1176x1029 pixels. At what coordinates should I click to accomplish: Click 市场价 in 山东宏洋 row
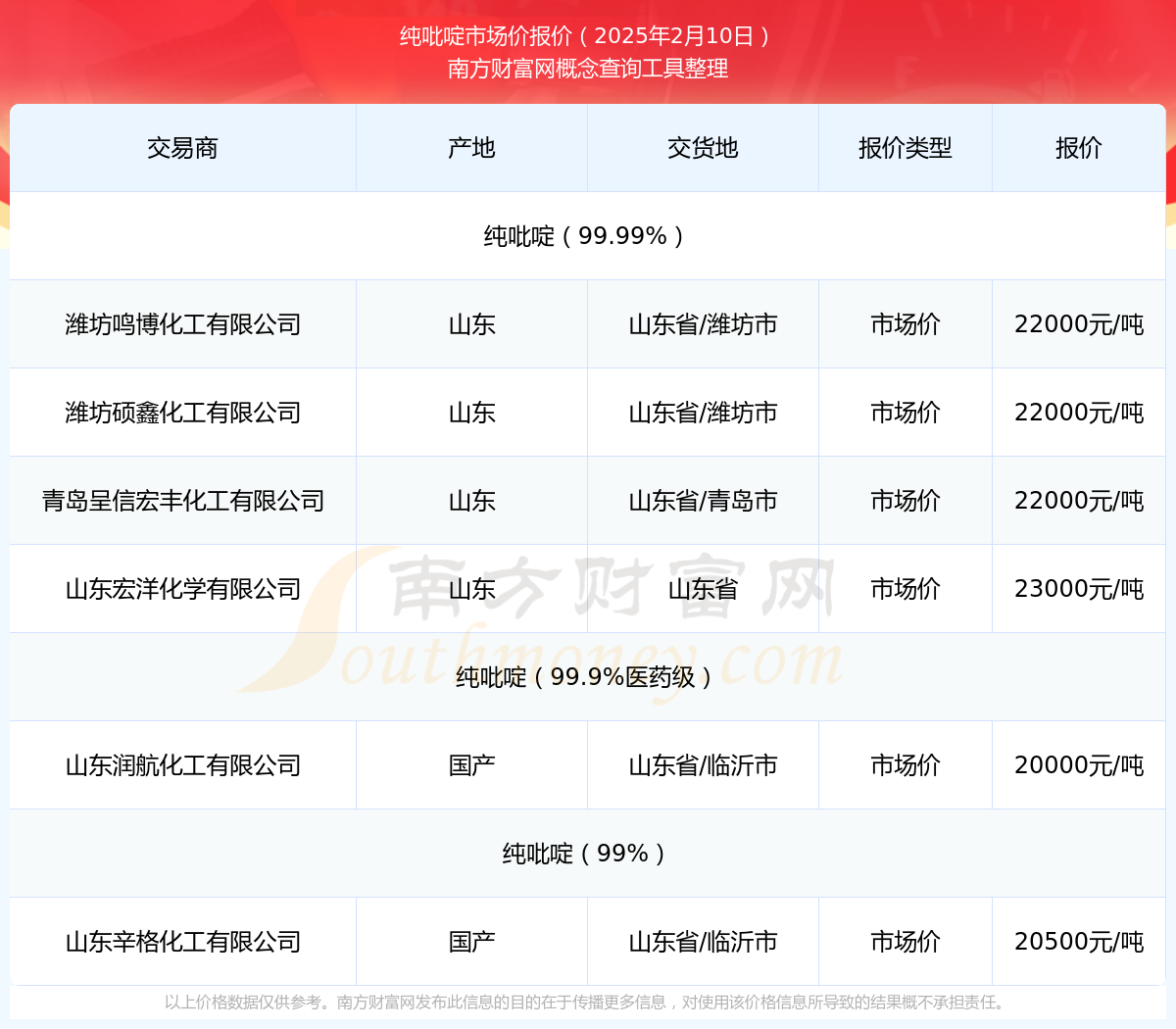pyautogui.click(x=906, y=589)
